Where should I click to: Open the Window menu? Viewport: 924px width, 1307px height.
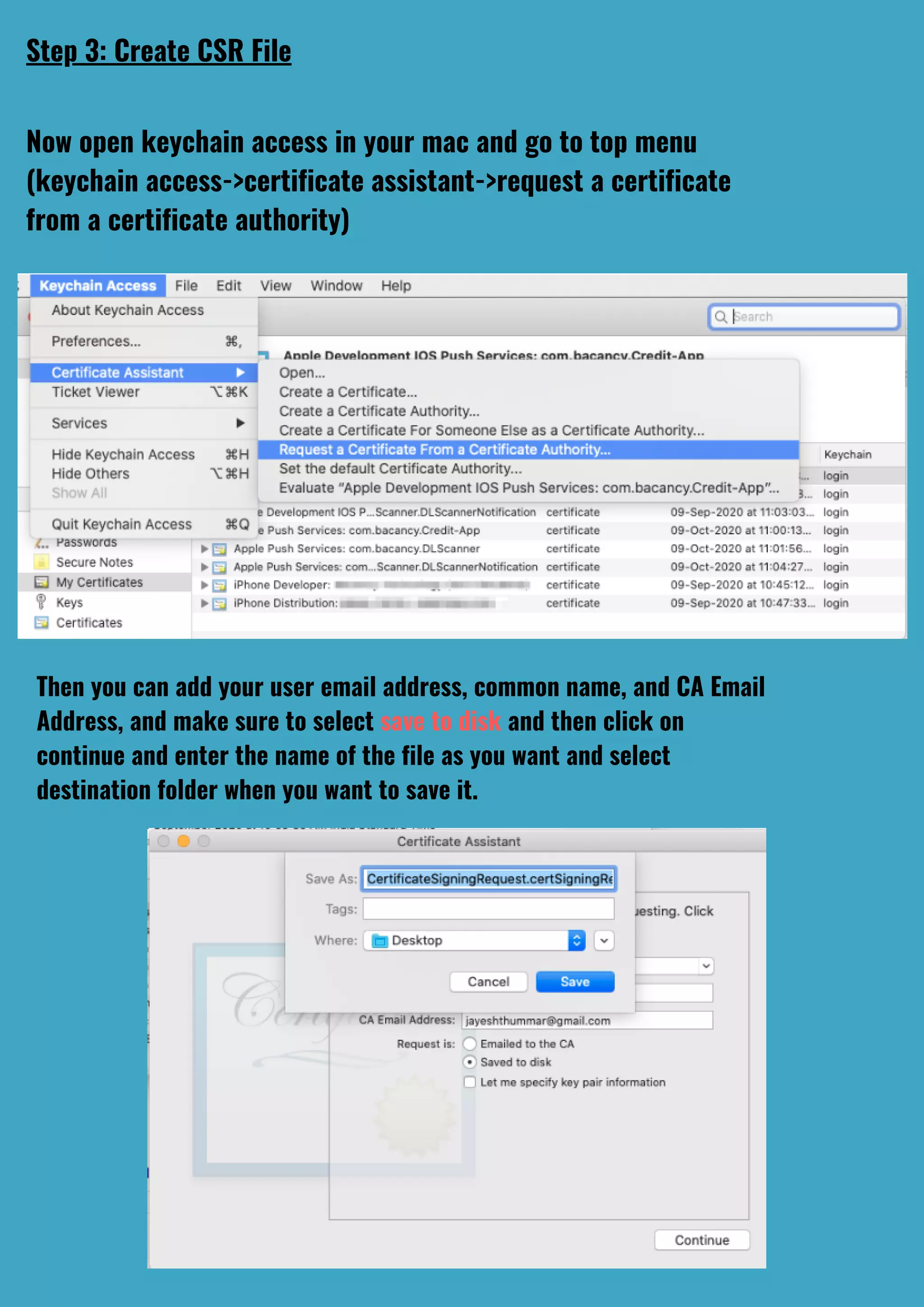coord(336,286)
